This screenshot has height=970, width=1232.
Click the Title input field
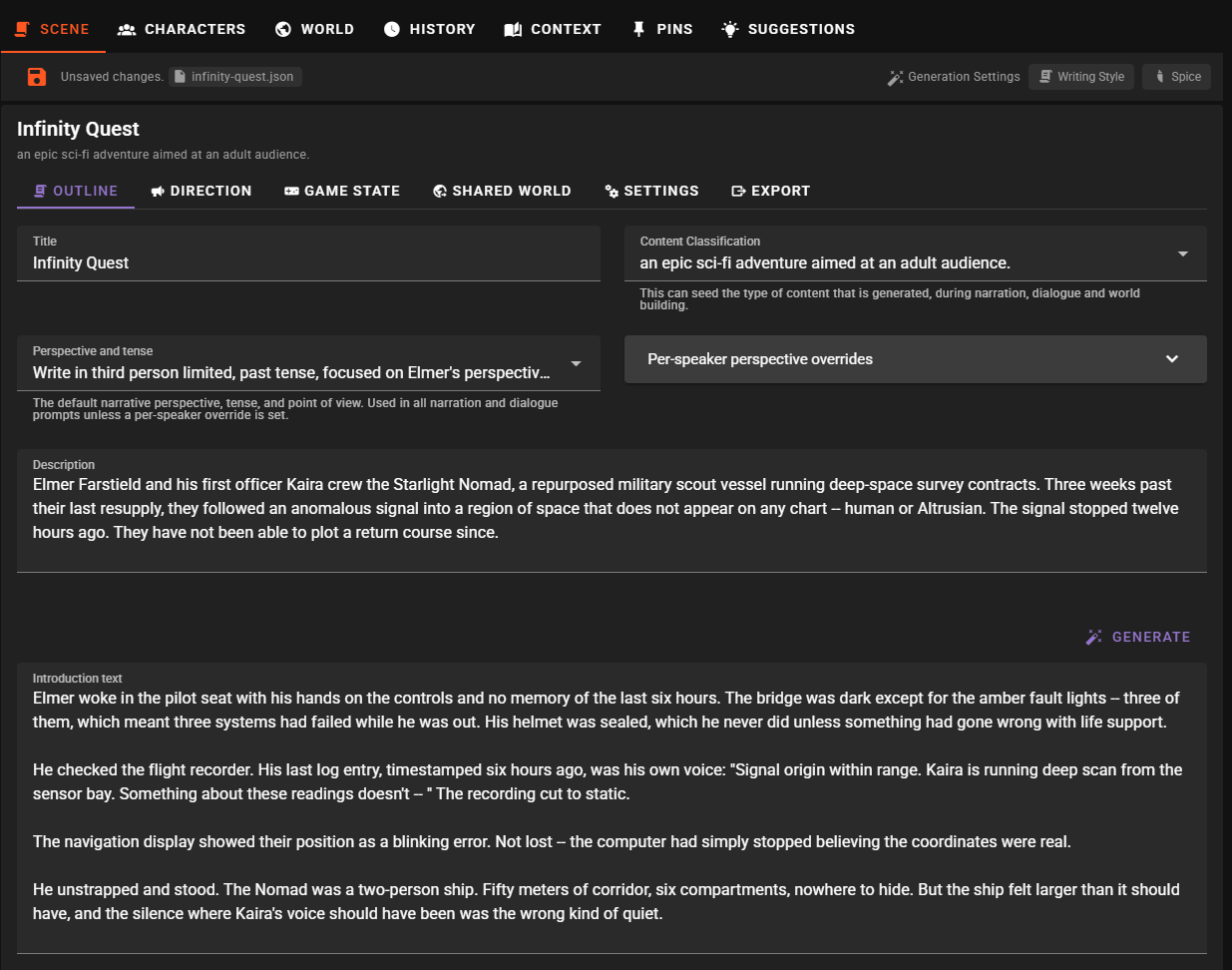[x=308, y=253]
